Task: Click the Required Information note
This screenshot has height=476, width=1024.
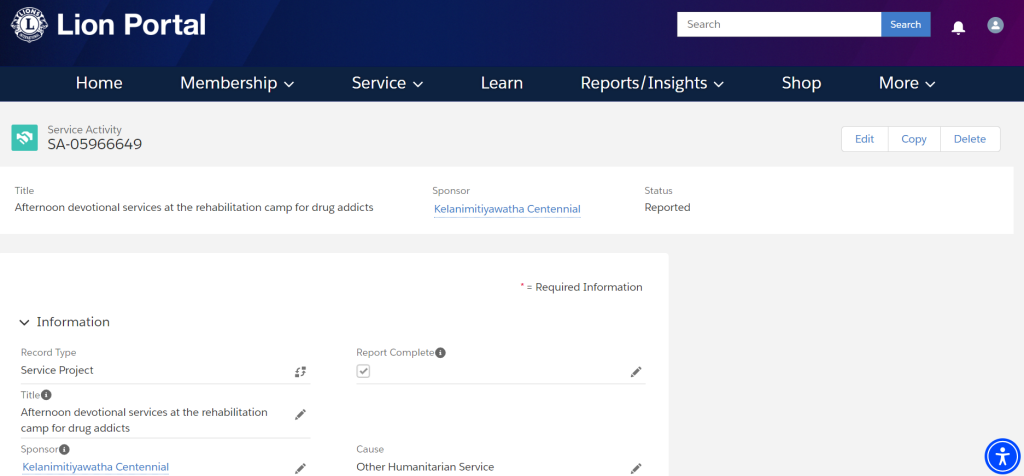Action: point(581,287)
